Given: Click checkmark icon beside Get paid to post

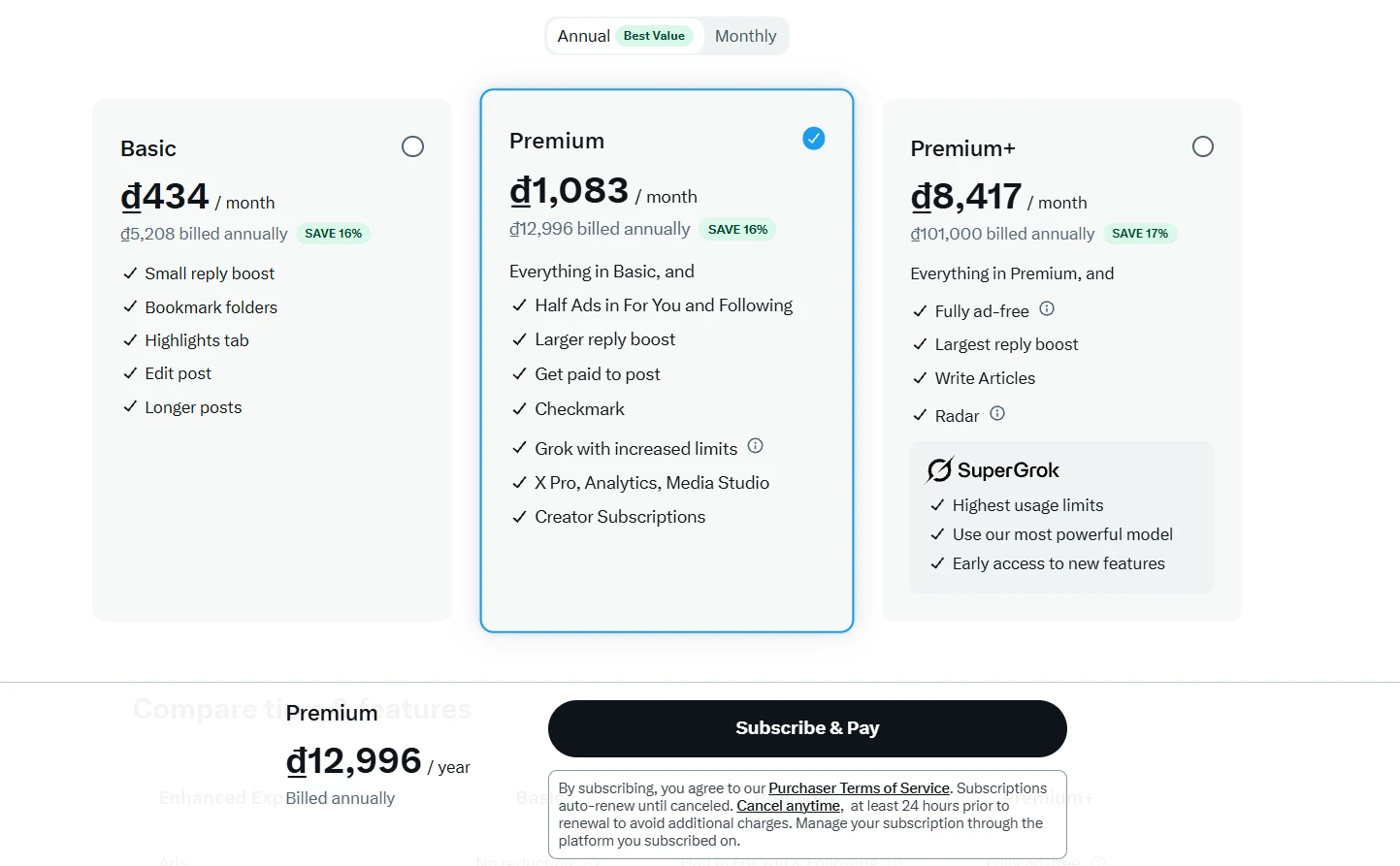Looking at the screenshot, I should point(519,374).
